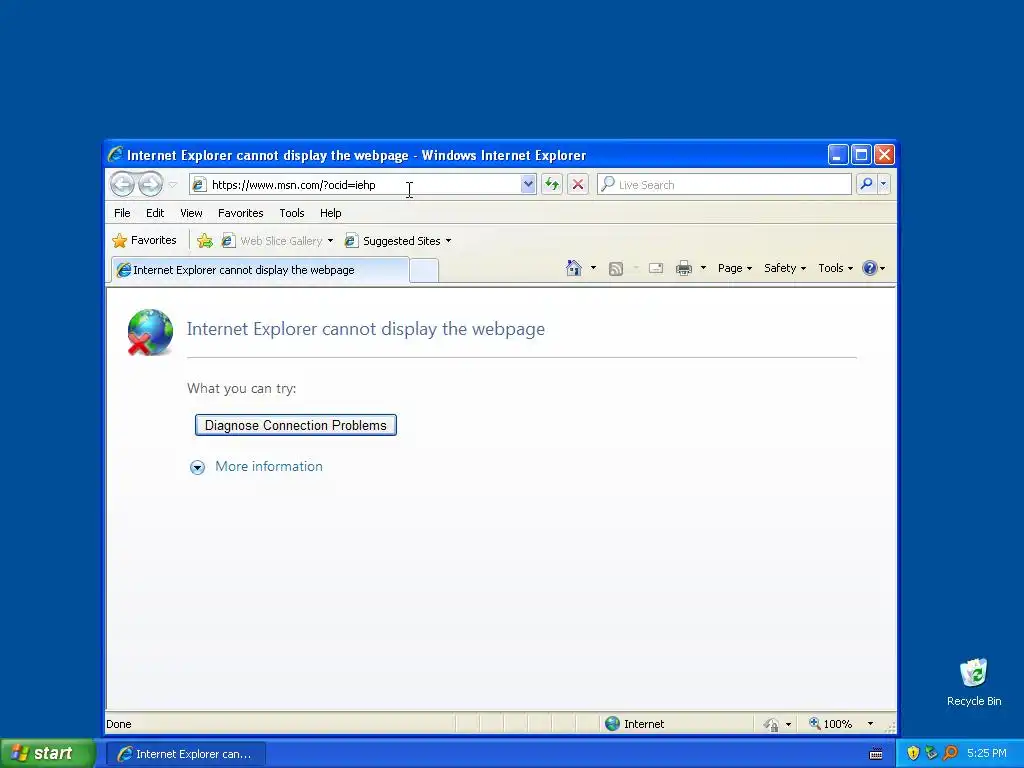The width and height of the screenshot is (1024, 768).
Task: Click the 5:25 PM clock
Action: coord(987,753)
